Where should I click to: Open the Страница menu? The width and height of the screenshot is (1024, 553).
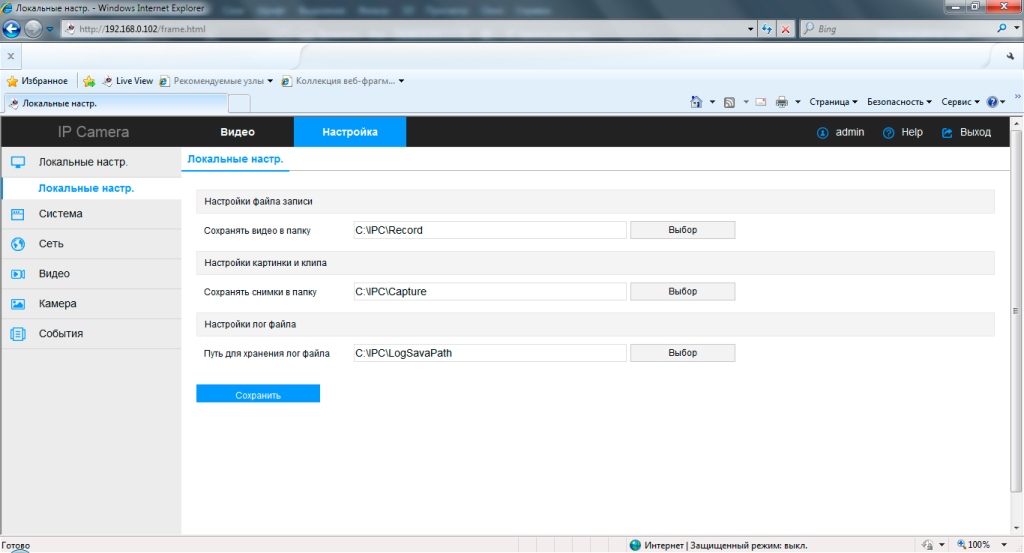coord(833,102)
